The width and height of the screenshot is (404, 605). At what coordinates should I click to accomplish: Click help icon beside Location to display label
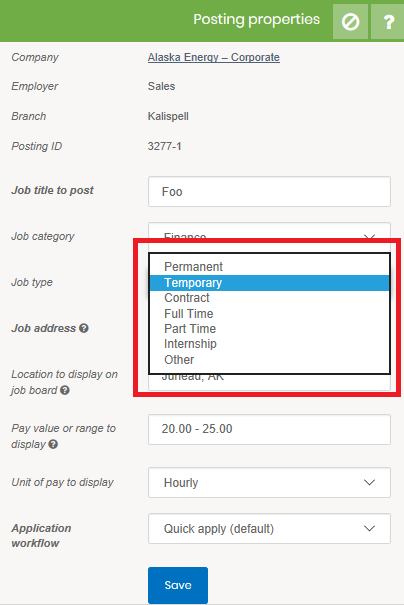65,390
